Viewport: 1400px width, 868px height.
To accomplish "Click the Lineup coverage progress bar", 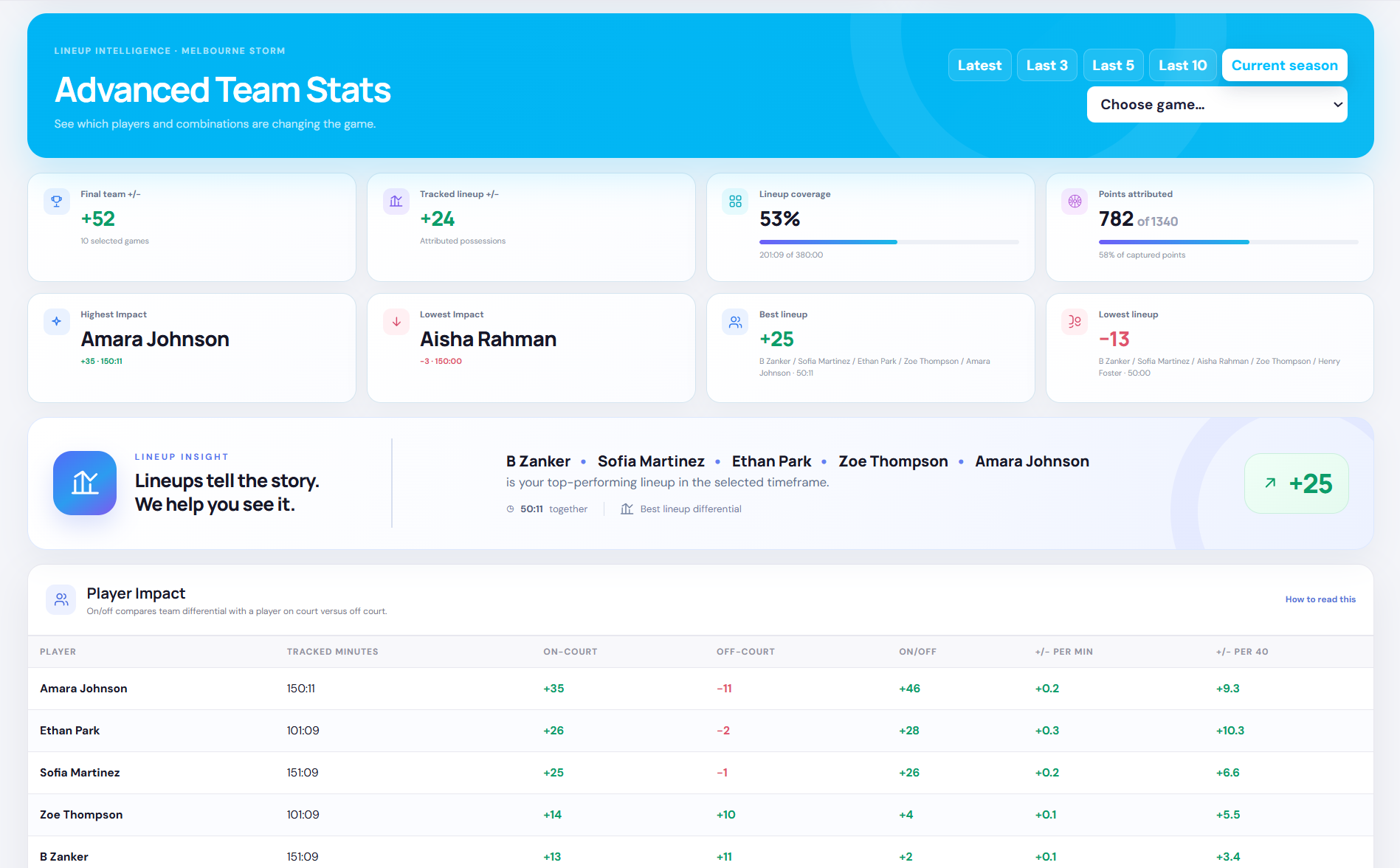I will pyautogui.click(x=889, y=242).
